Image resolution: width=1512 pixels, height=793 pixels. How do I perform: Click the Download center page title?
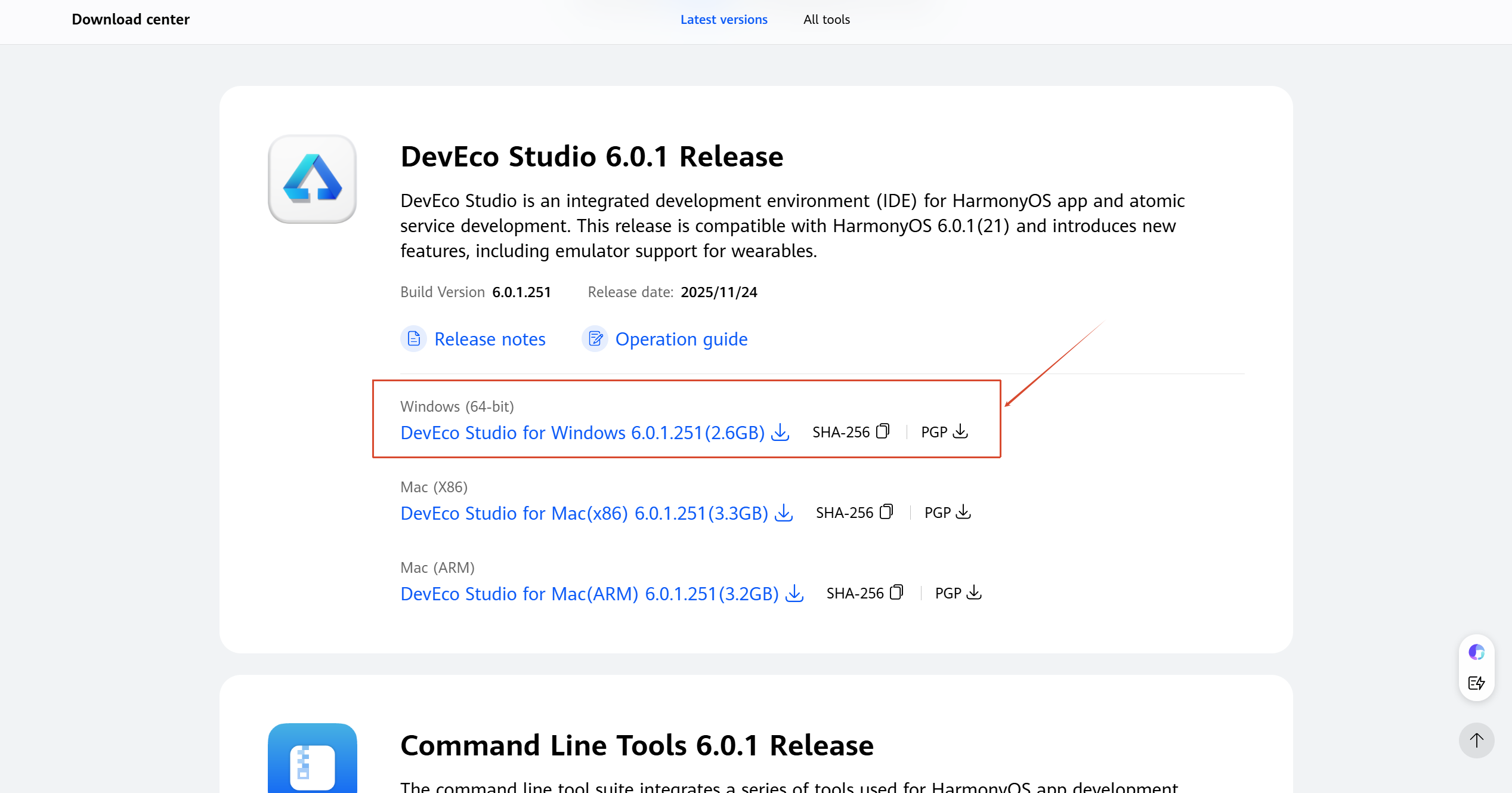131,20
